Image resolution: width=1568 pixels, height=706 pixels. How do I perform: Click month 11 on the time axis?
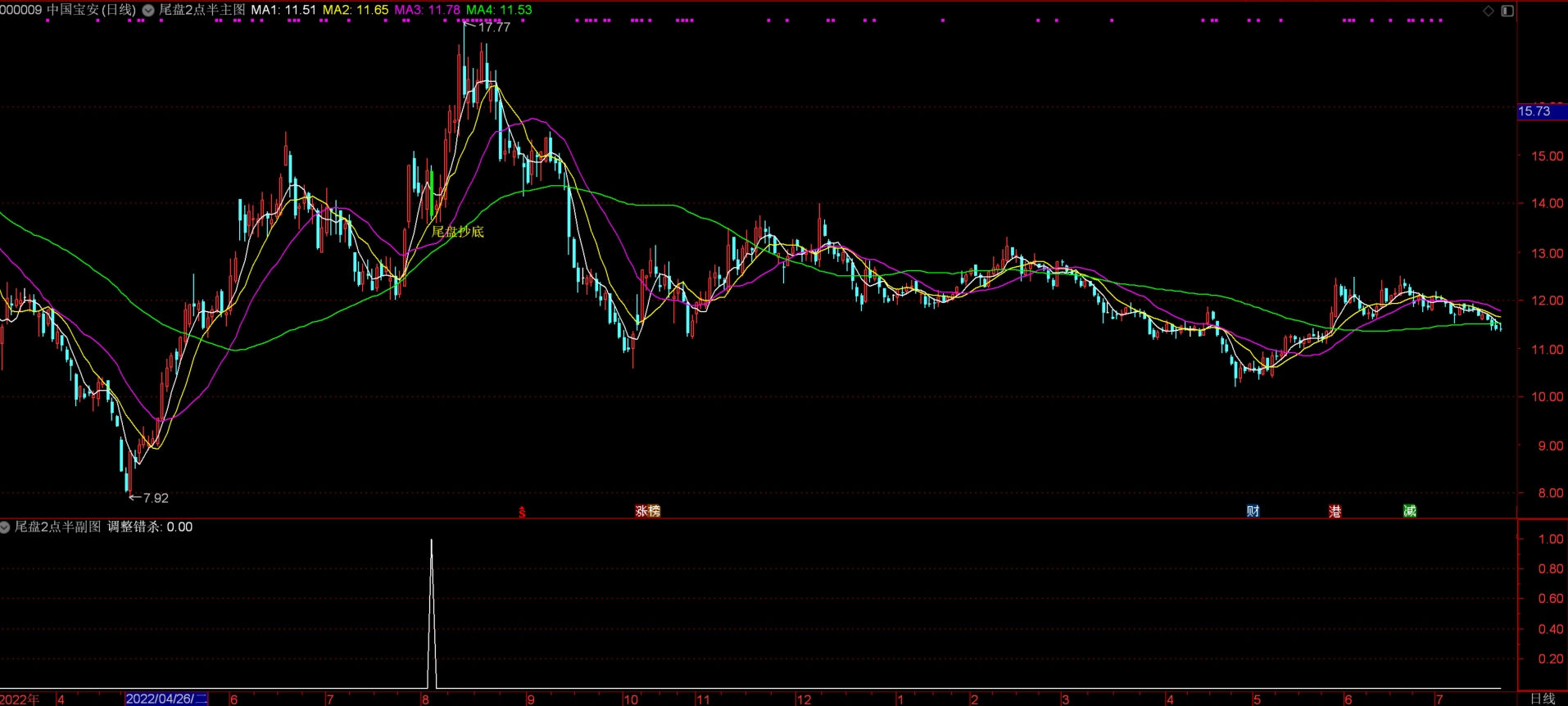coord(703,699)
